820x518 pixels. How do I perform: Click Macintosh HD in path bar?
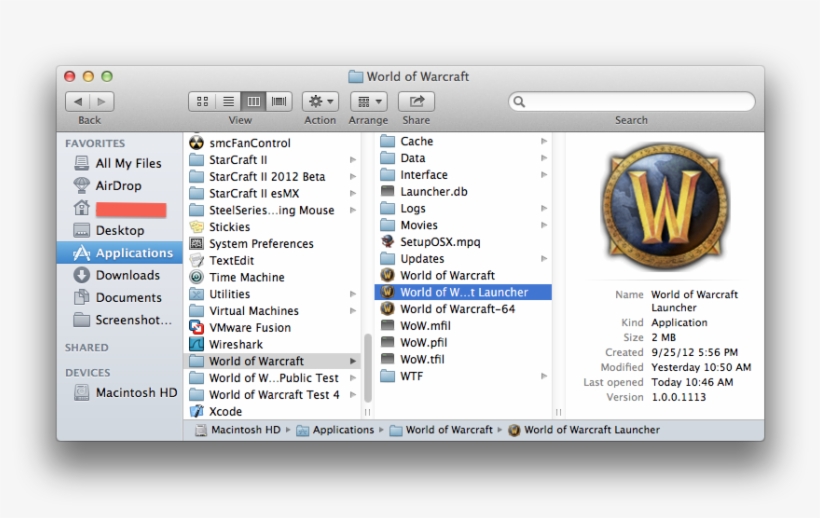point(238,430)
